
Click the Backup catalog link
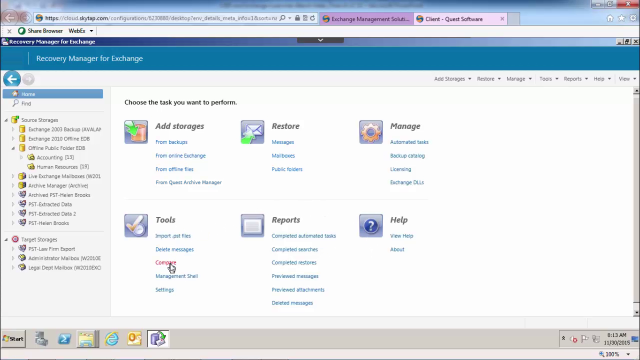click(x=407, y=156)
